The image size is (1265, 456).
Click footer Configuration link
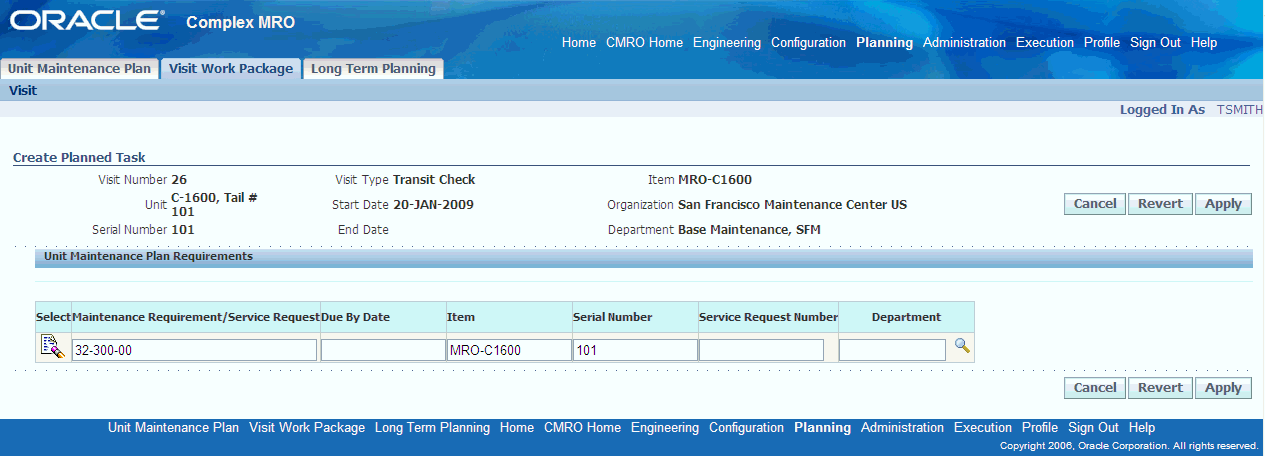[746, 427]
